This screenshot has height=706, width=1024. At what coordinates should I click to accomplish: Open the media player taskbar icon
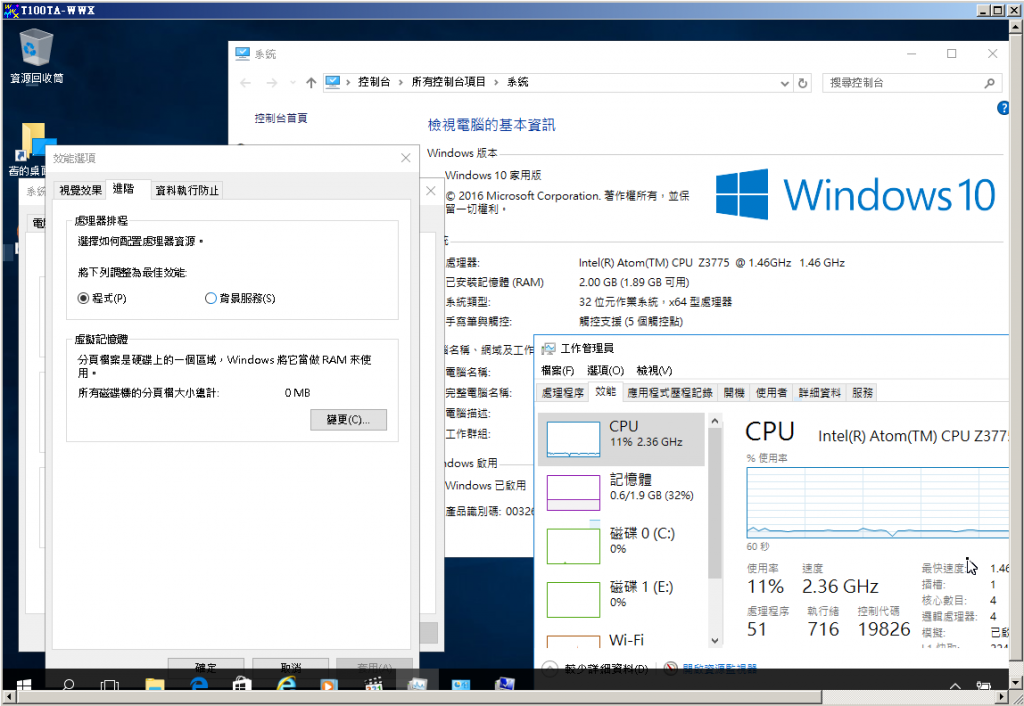pos(329,685)
